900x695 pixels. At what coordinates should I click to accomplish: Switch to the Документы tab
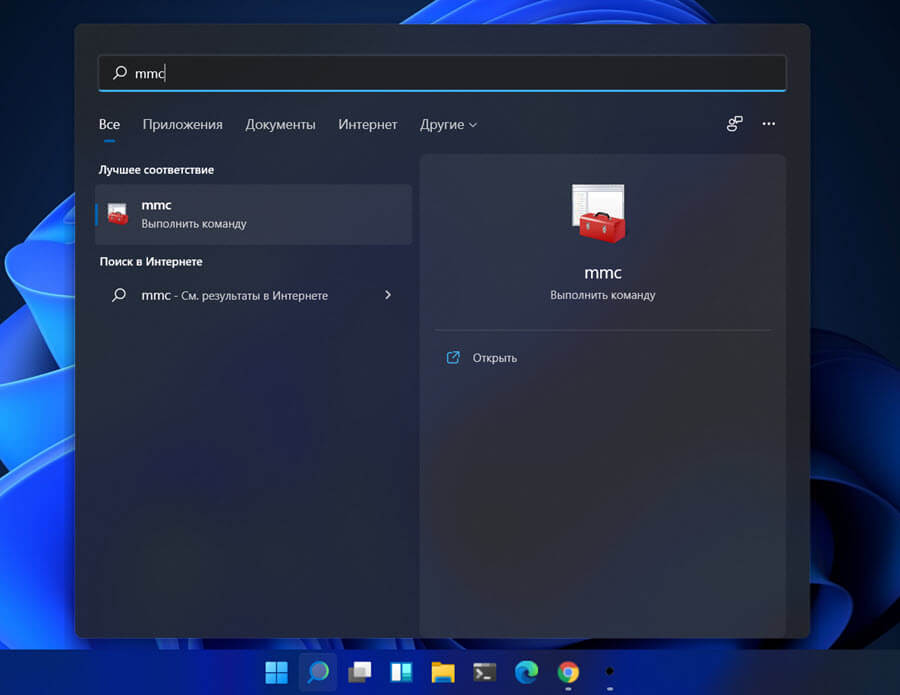point(280,125)
